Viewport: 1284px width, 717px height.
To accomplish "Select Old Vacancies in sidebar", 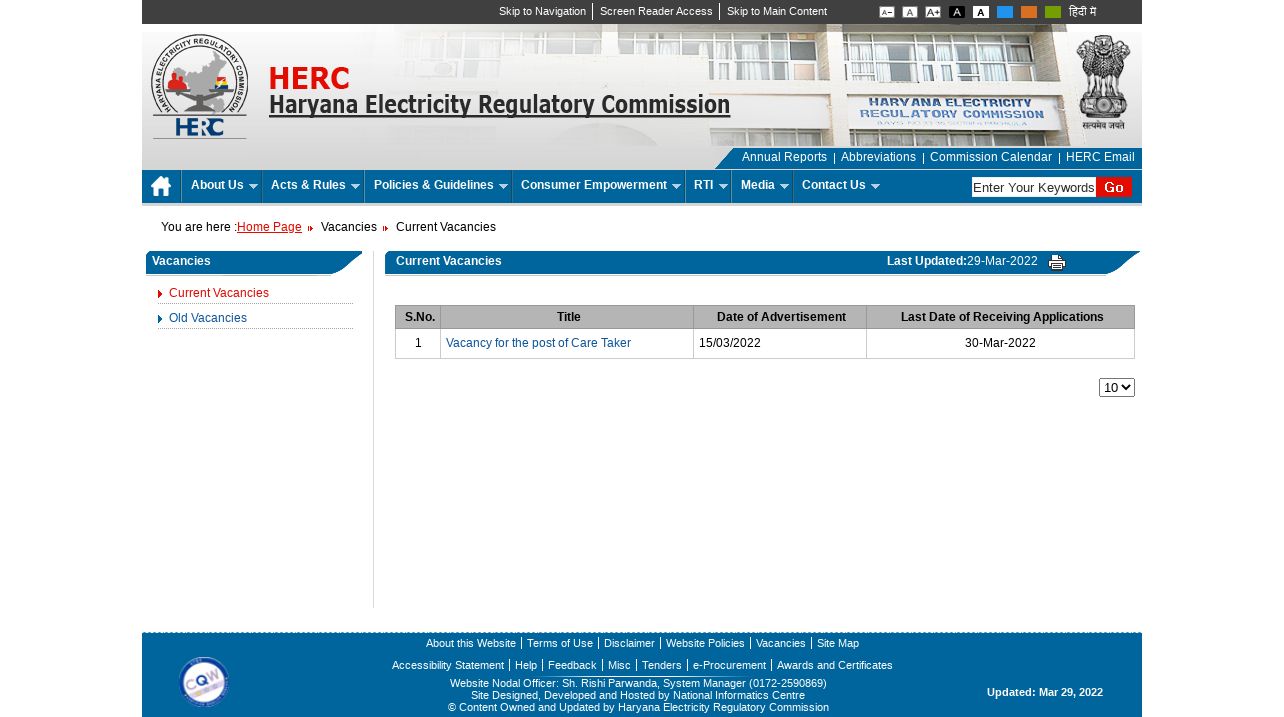I will pos(208,318).
